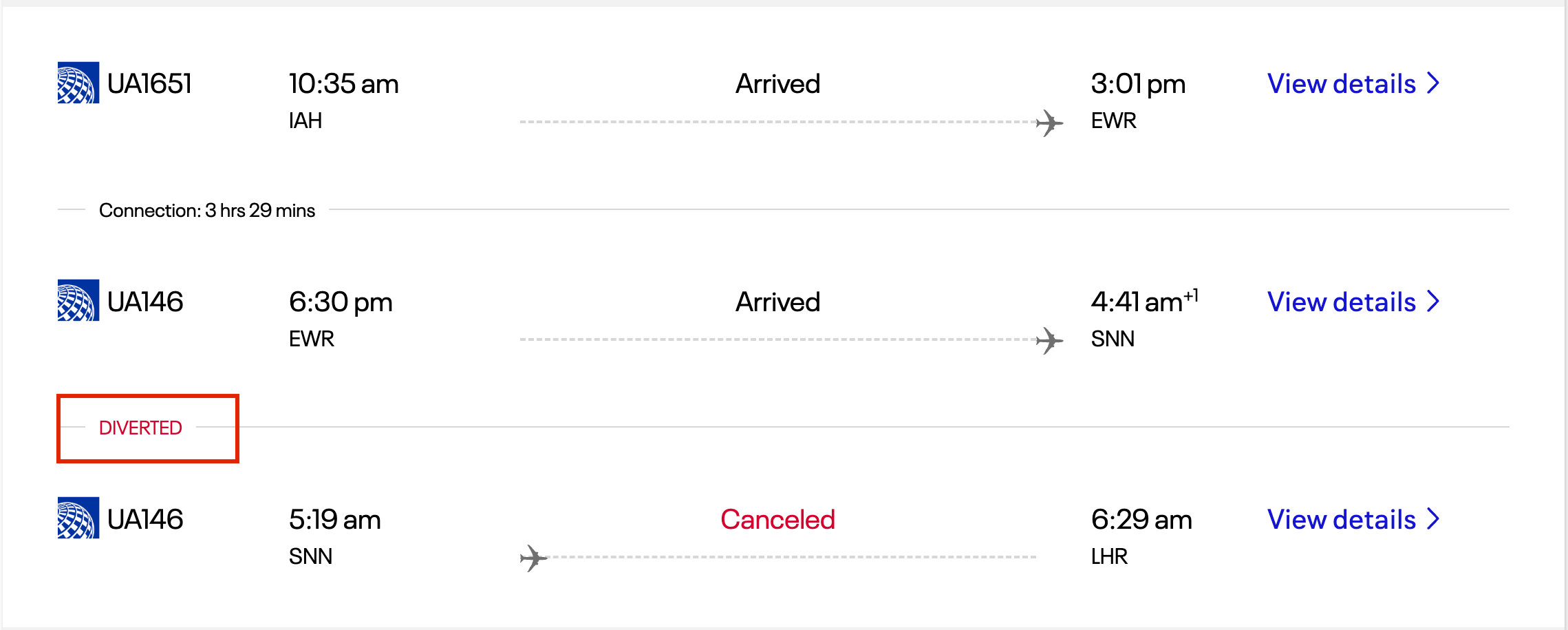
Task: Click the United logo for the 6:30 pm flight
Action: click(x=78, y=301)
